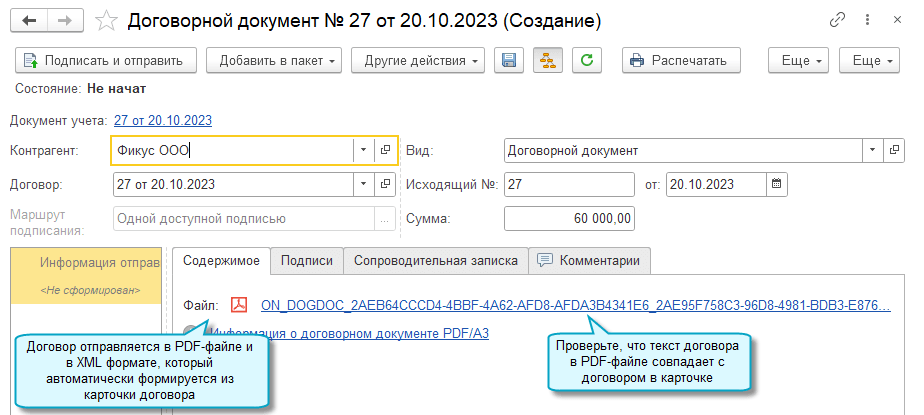This screenshot has width=924, height=415.
Task: Open the Контрагент record with its open icon
Action: point(385,150)
